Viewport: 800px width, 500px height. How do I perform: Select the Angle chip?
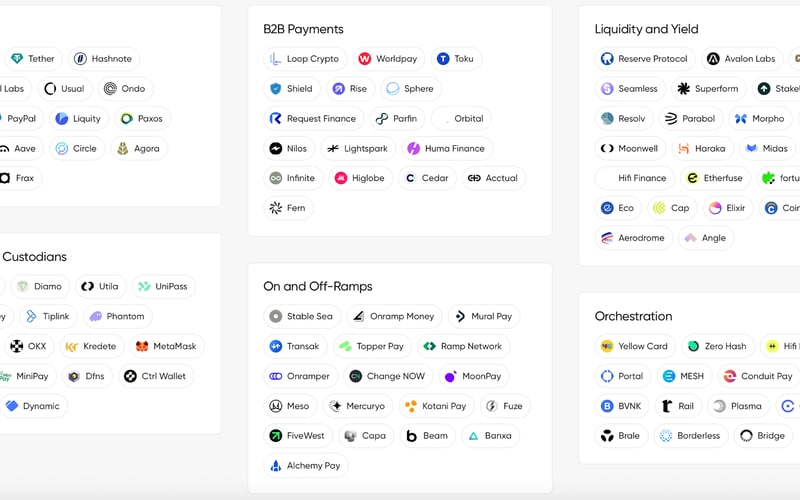coord(706,238)
